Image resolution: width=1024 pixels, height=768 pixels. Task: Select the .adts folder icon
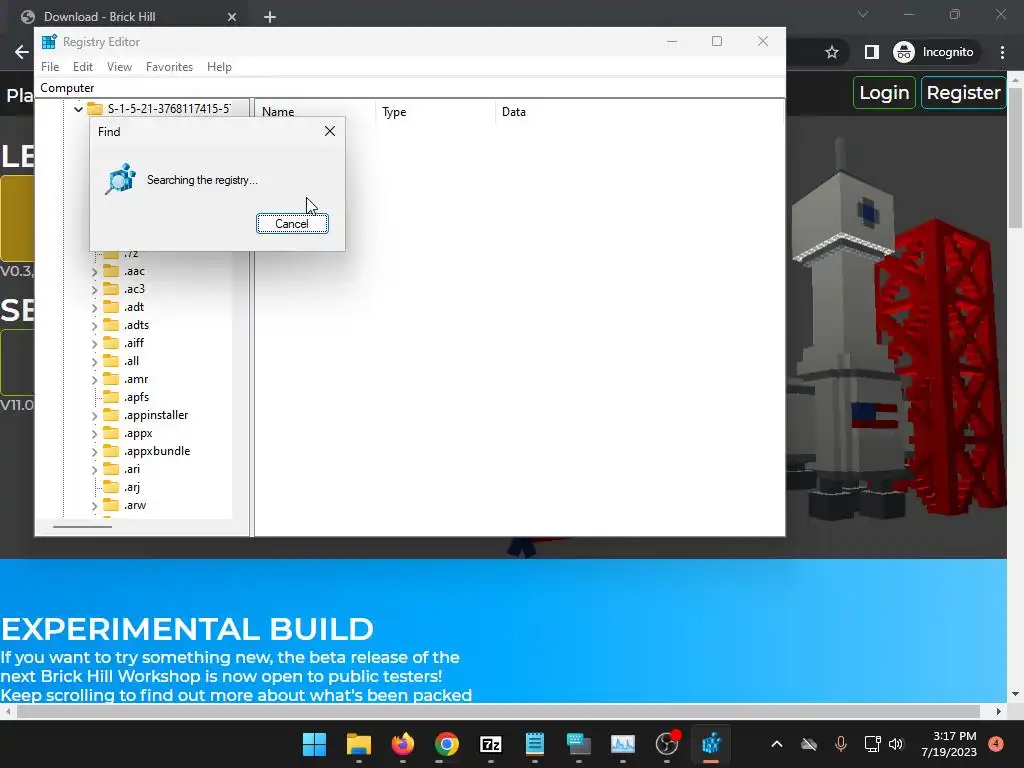111,325
